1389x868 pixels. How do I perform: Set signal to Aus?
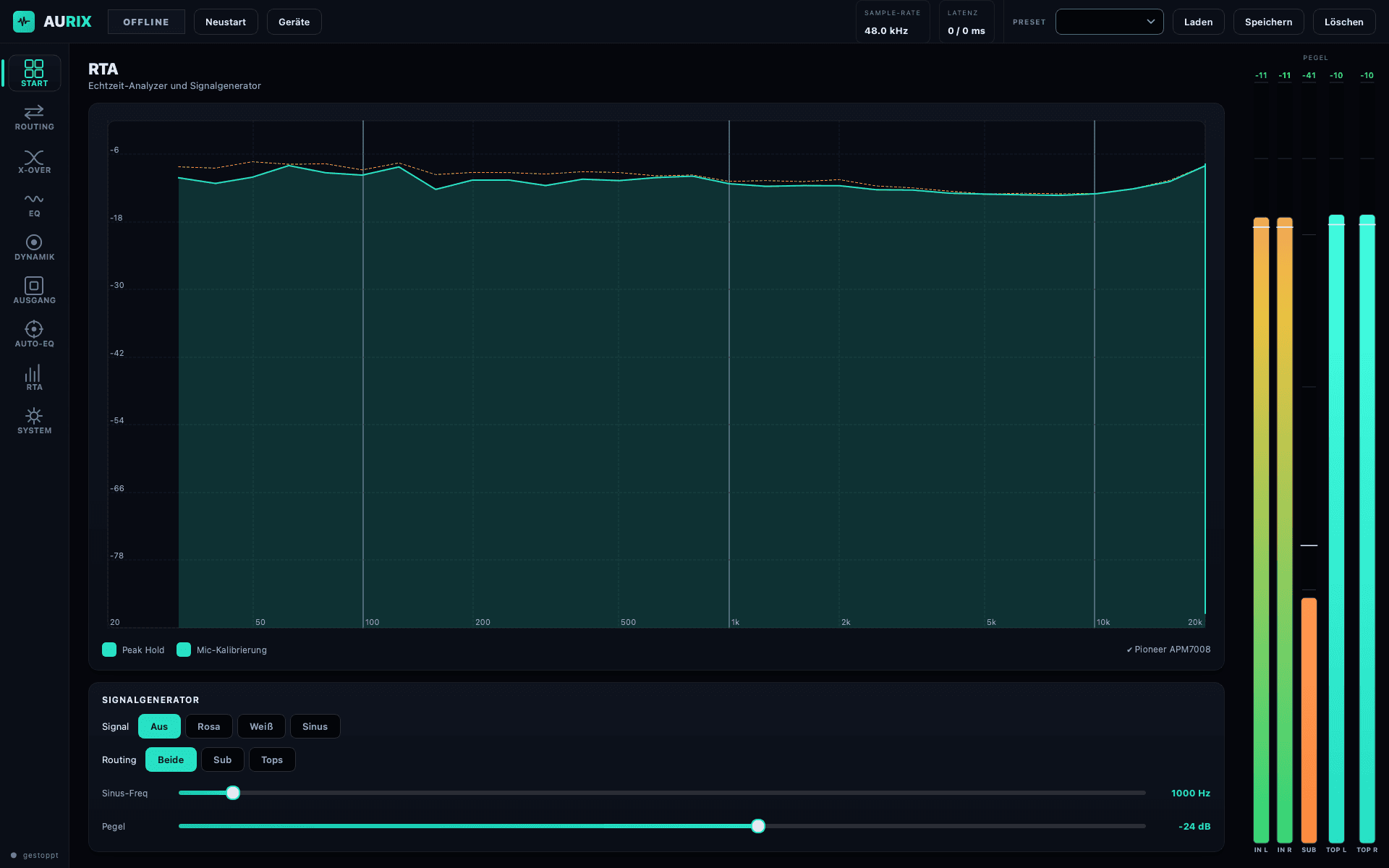click(x=159, y=726)
